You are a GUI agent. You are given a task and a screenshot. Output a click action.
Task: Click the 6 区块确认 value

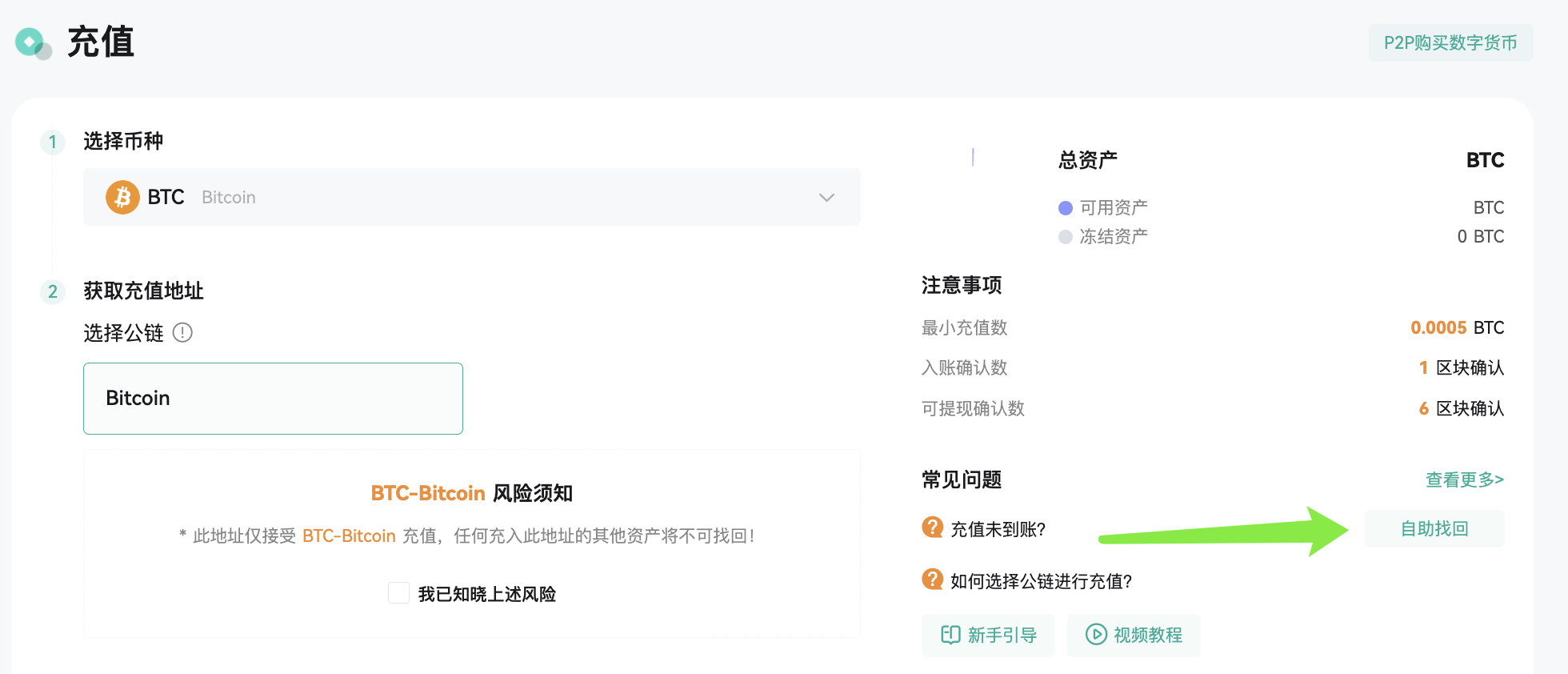(x=1462, y=408)
